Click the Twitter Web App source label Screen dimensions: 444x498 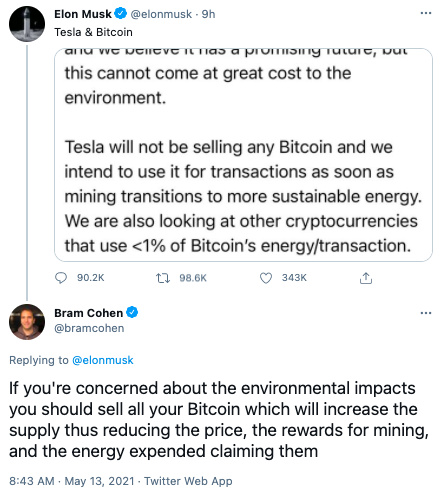(x=188, y=481)
